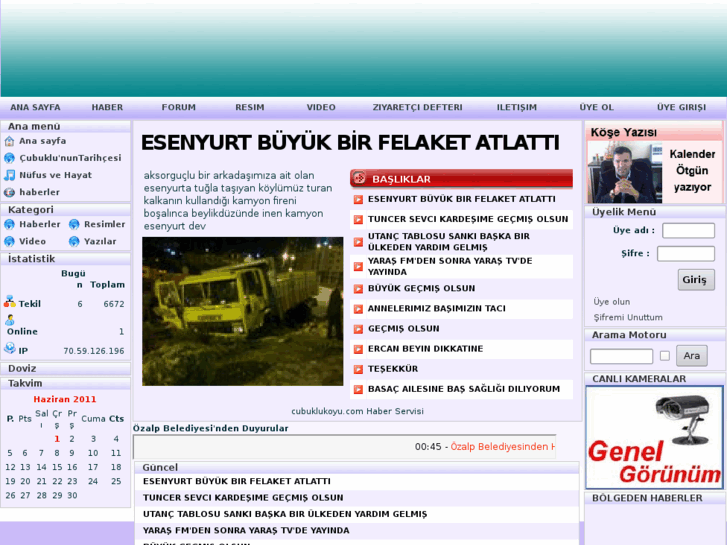727x545 pixels.
Task: Click red arrow icon beside TEŞEKKÜR
Action: point(358,369)
